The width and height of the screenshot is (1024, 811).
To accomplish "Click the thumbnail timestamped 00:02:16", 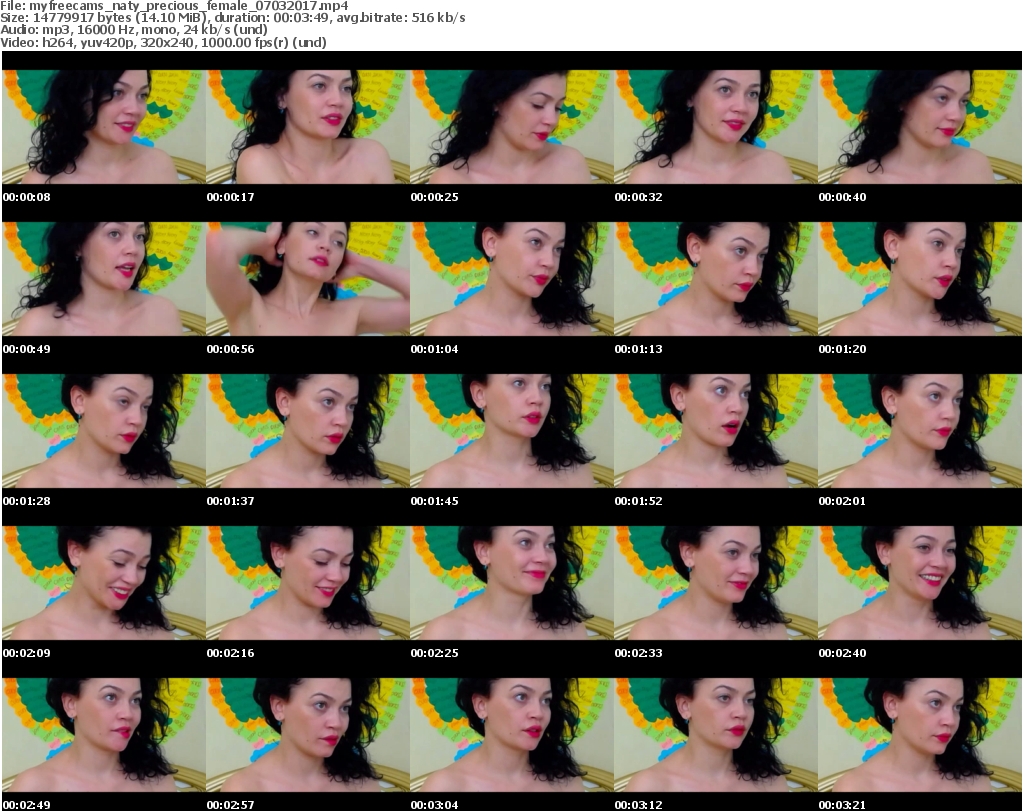I will tap(308, 583).
